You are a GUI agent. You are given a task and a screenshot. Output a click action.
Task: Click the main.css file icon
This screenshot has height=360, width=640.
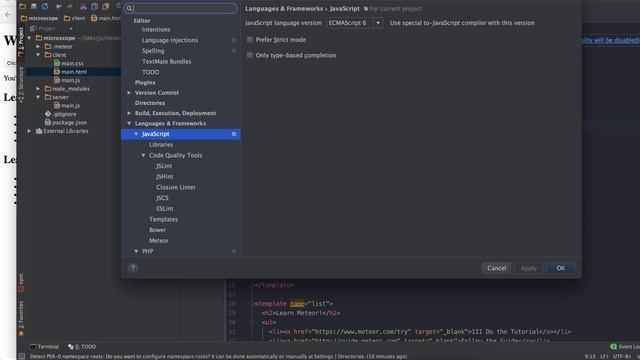pos(57,63)
